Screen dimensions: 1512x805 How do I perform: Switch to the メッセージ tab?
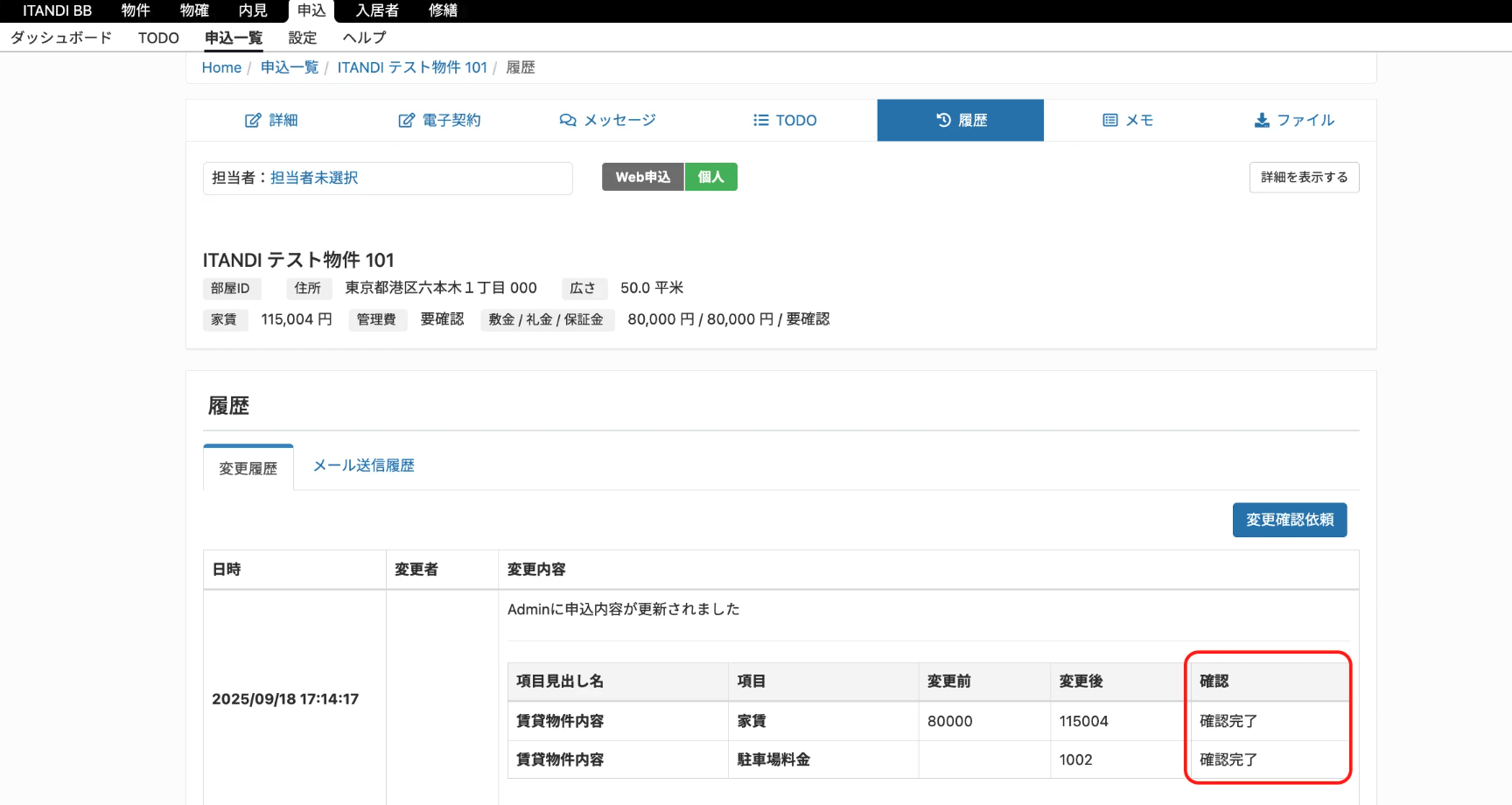607,121
